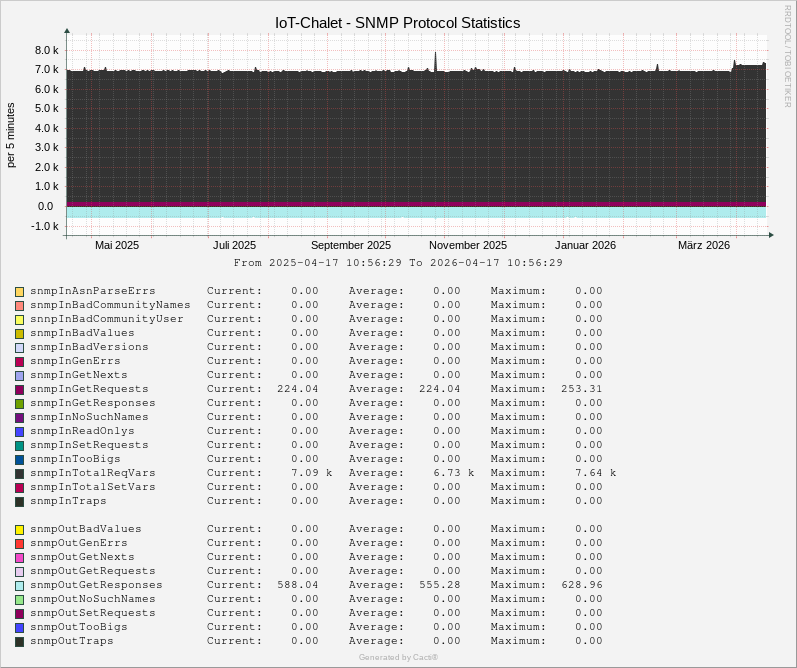Select the November 2025 x-axis label
The height and width of the screenshot is (668, 797).
(x=468, y=245)
